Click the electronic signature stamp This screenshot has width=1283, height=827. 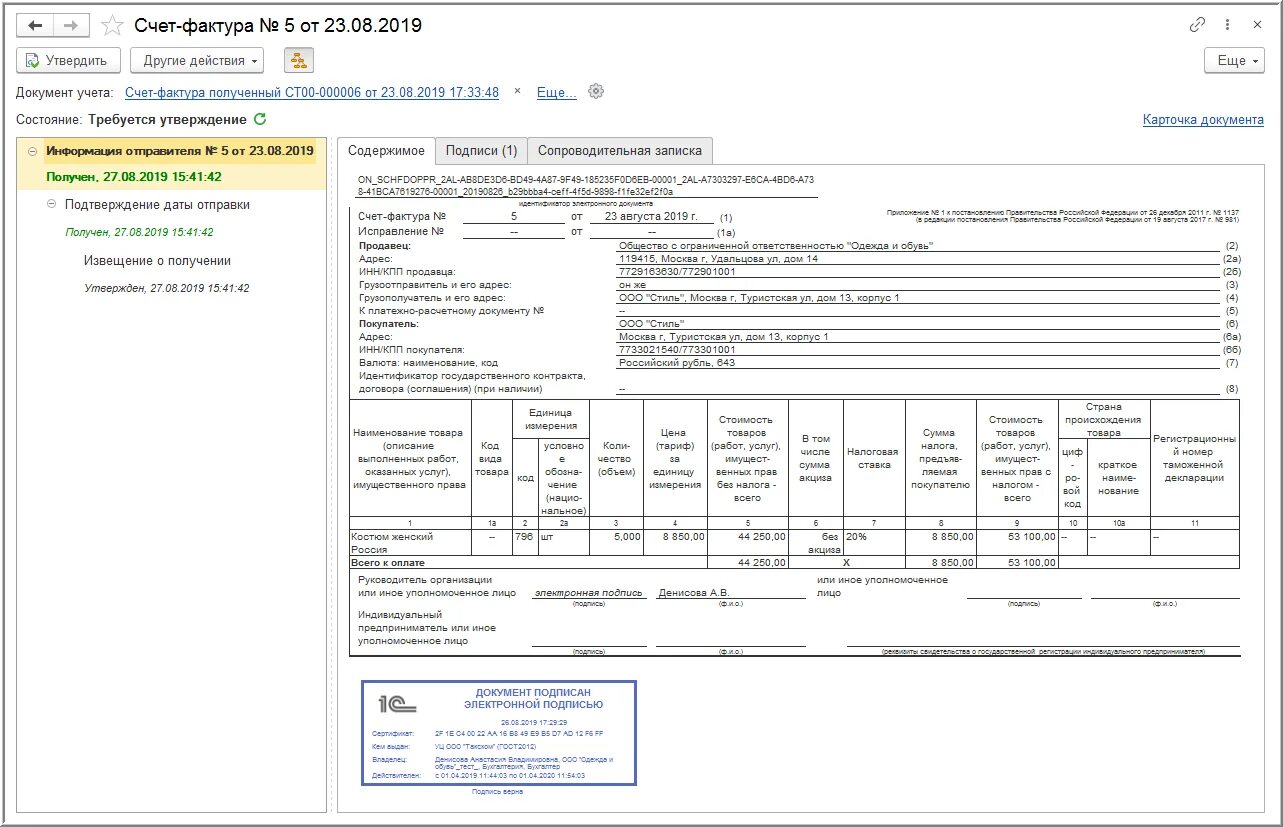499,732
